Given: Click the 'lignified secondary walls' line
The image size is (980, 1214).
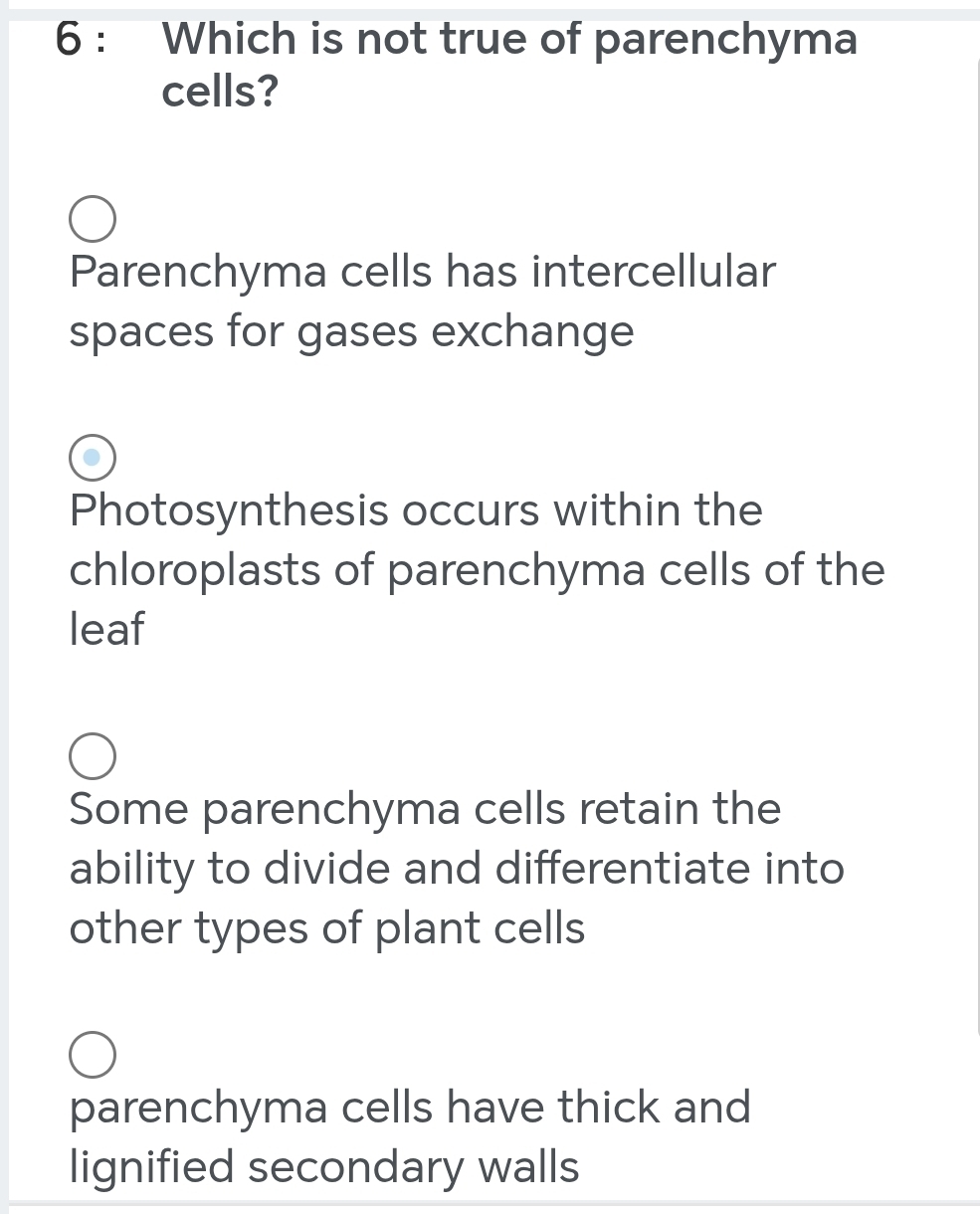Looking at the screenshot, I should click(x=324, y=1166).
